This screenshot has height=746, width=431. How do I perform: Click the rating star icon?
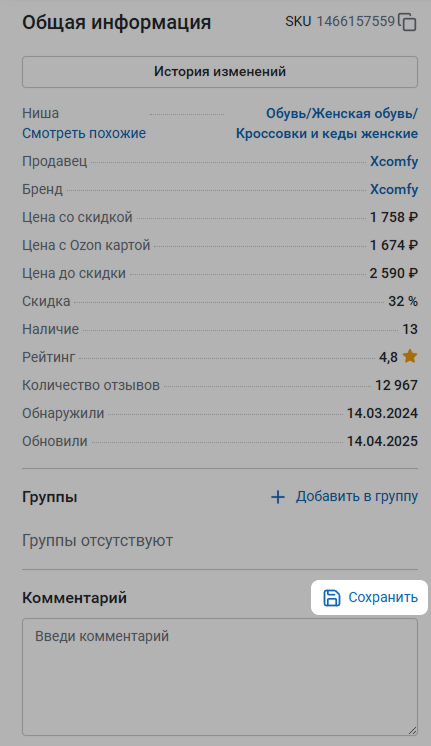[410, 356]
